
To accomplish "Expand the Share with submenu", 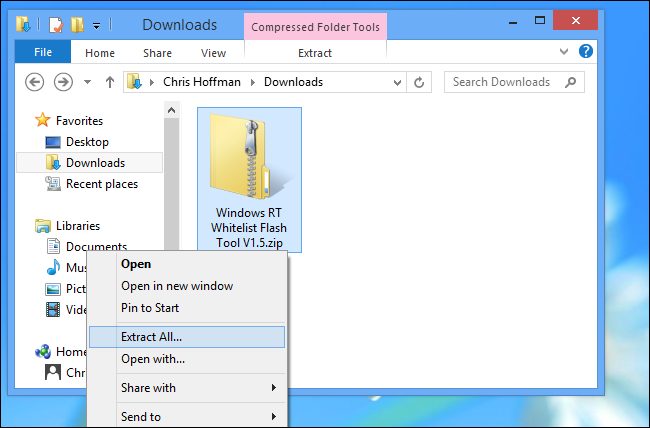I will pos(187,388).
